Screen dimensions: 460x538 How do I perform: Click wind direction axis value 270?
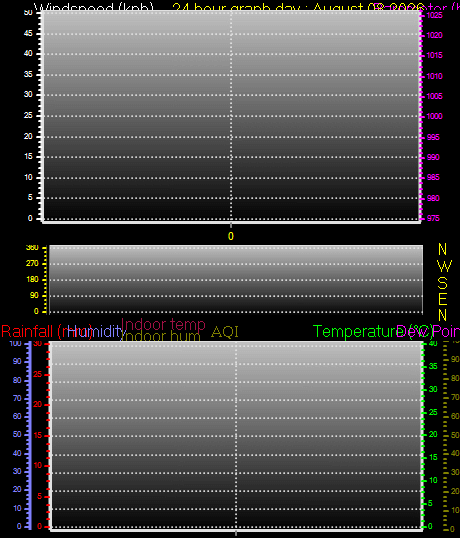(x=32, y=264)
